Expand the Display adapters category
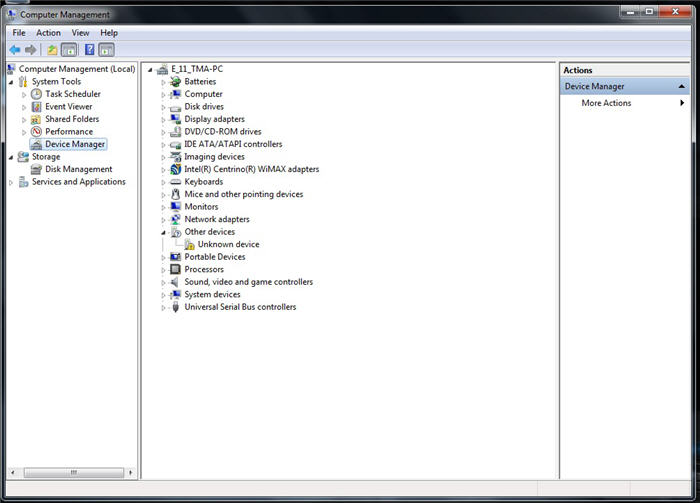 click(x=163, y=120)
